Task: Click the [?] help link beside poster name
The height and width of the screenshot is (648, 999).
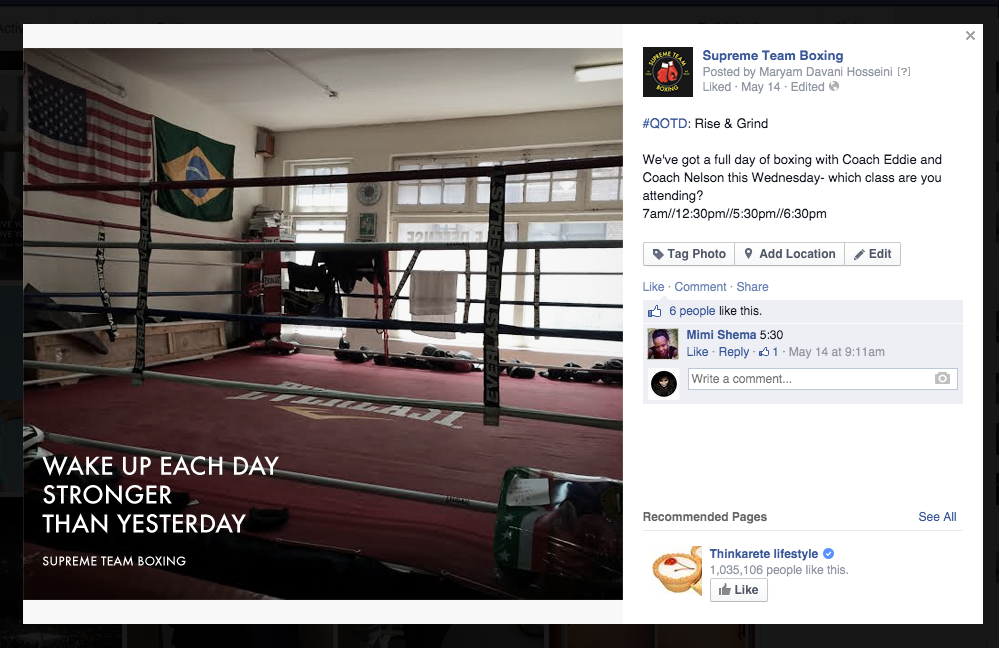Action: pyautogui.click(x=903, y=72)
